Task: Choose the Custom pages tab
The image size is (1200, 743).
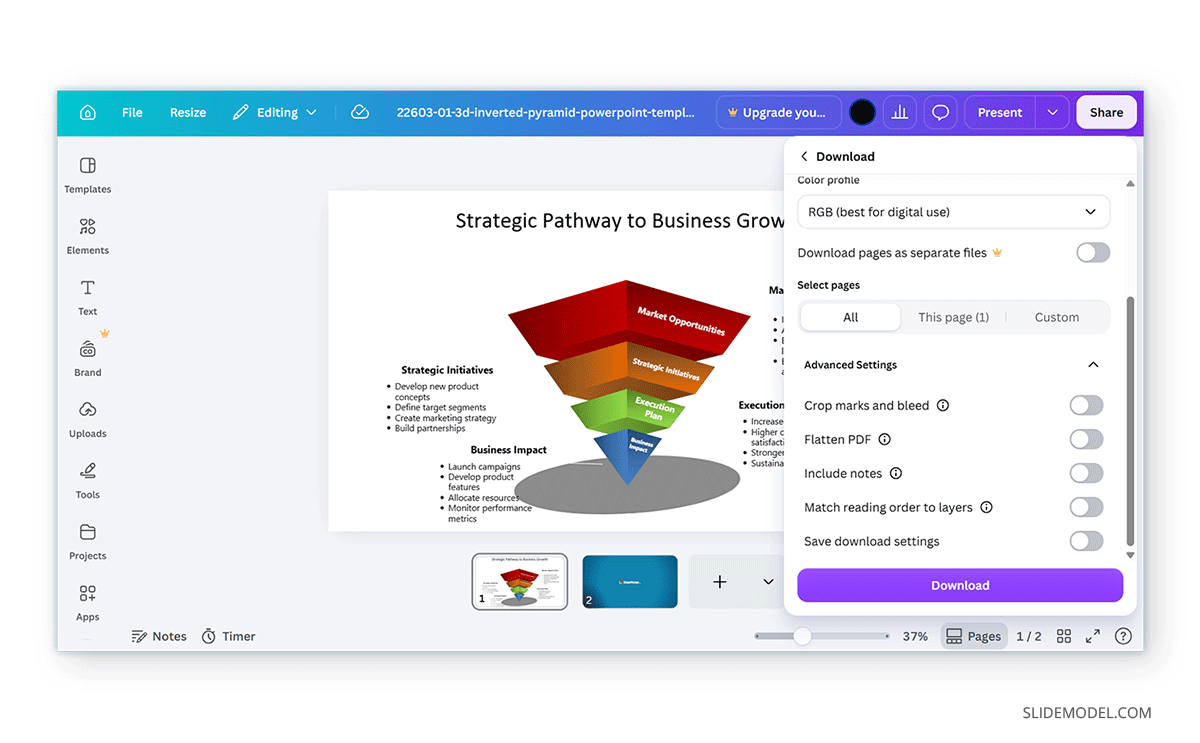Action: tap(1057, 317)
